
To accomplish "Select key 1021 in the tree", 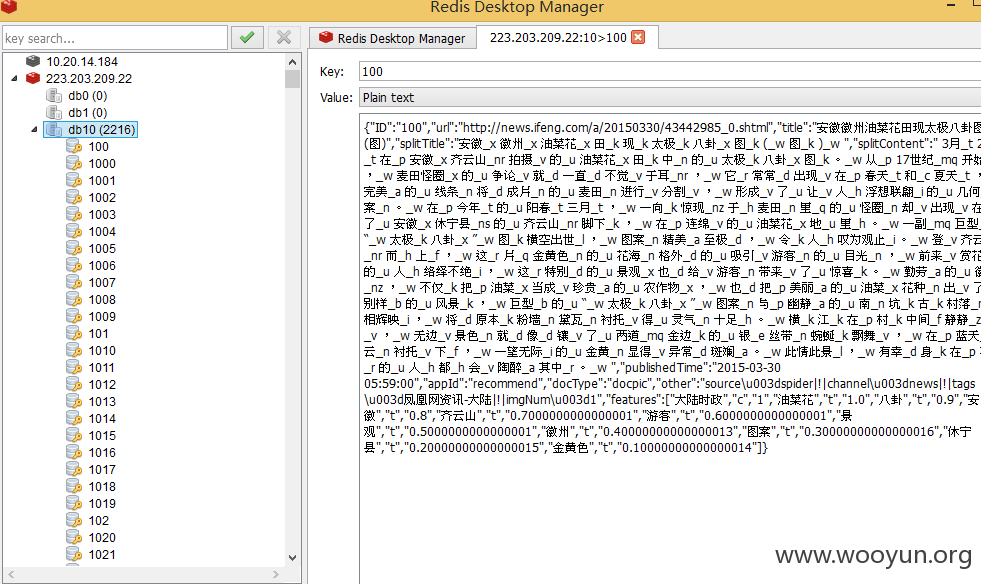I will click(102, 555).
